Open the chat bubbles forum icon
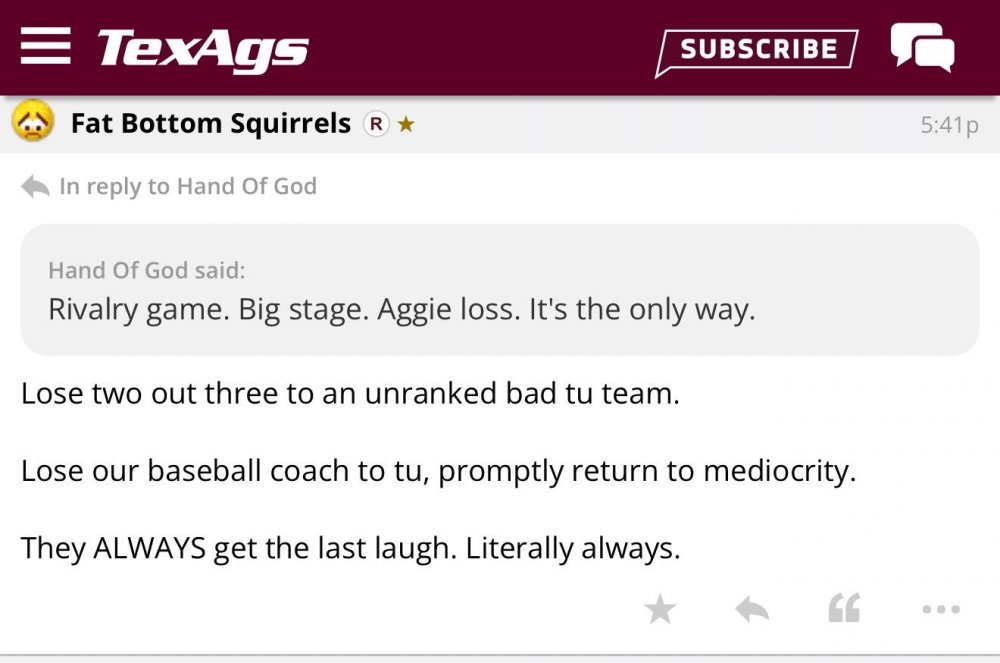1000x663 pixels. pyautogui.click(x=921, y=47)
